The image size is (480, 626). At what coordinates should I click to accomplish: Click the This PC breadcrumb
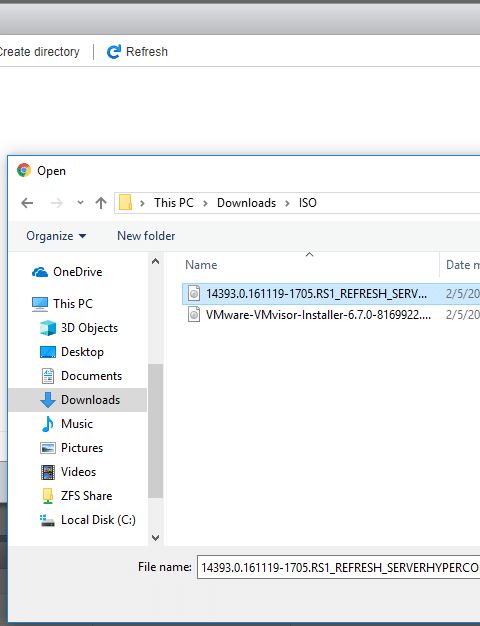click(x=174, y=203)
